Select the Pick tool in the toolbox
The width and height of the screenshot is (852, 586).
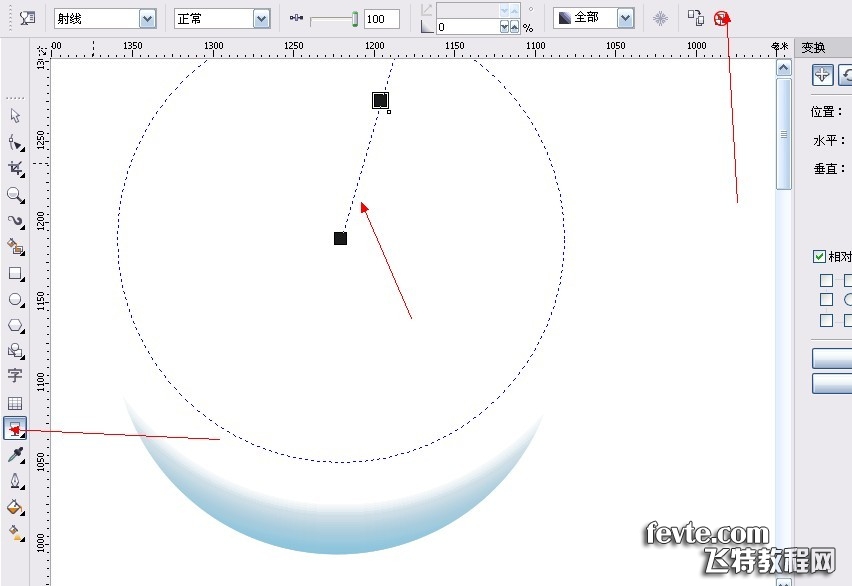15,116
